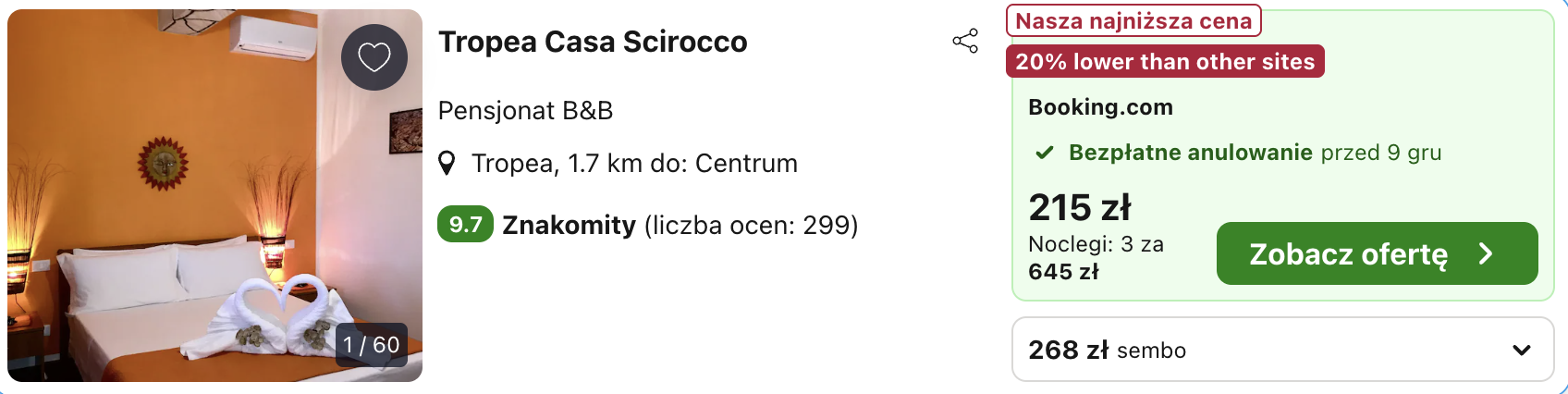Click the green 9.7 rating badge

(x=465, y=225)
